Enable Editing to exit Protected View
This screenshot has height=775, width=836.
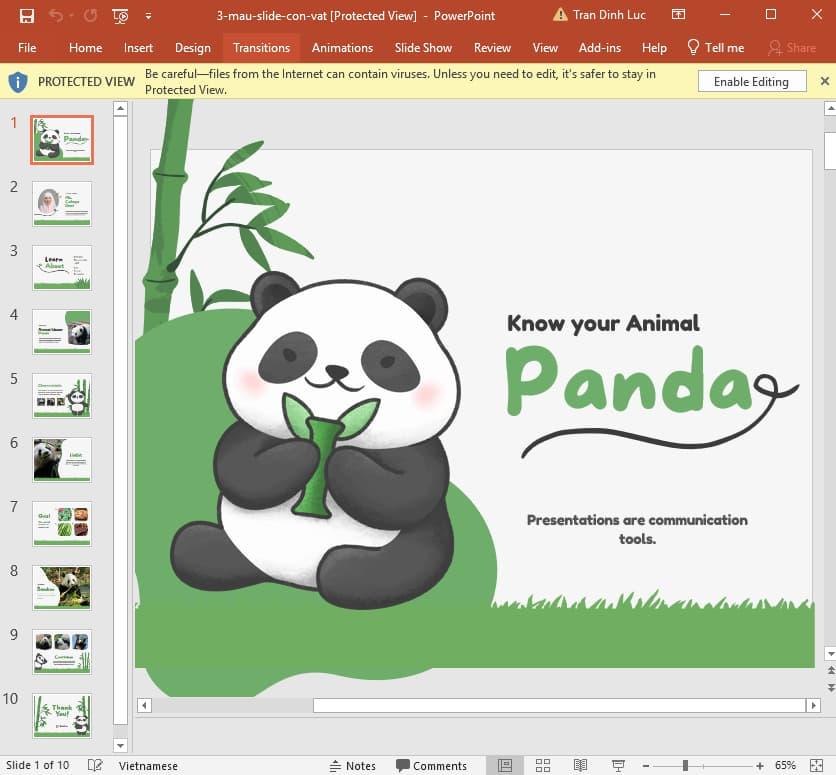click(x=751, y=81)
